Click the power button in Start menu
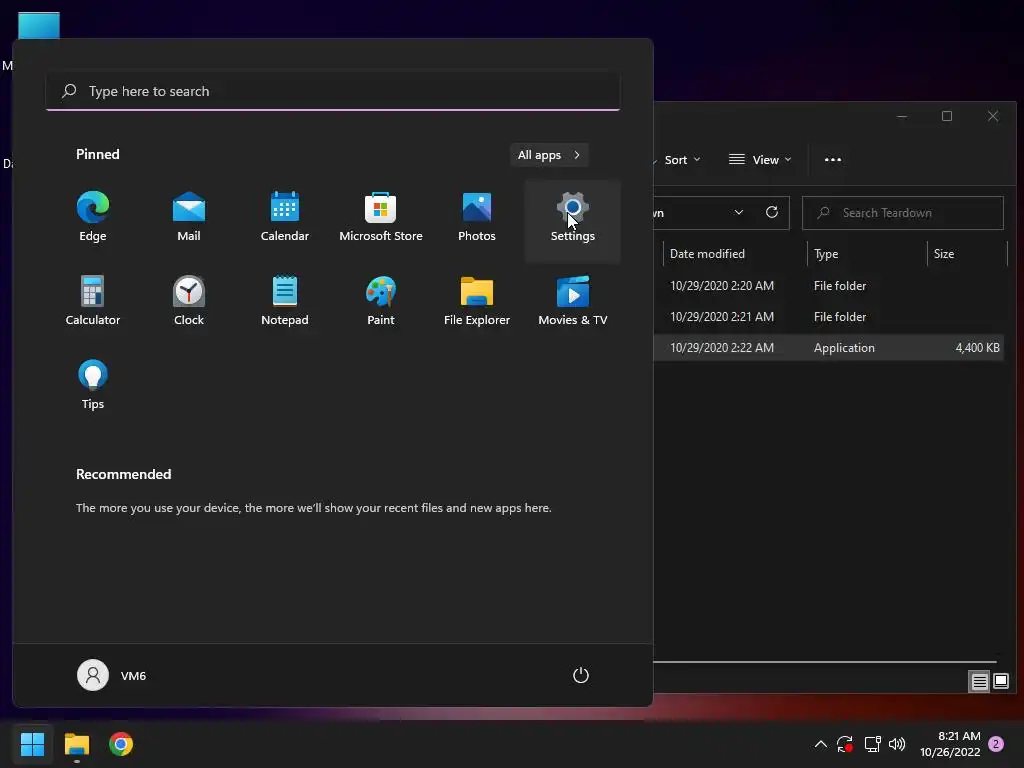The width and height of the screenshot is (1024, 768). click(581, 675)
